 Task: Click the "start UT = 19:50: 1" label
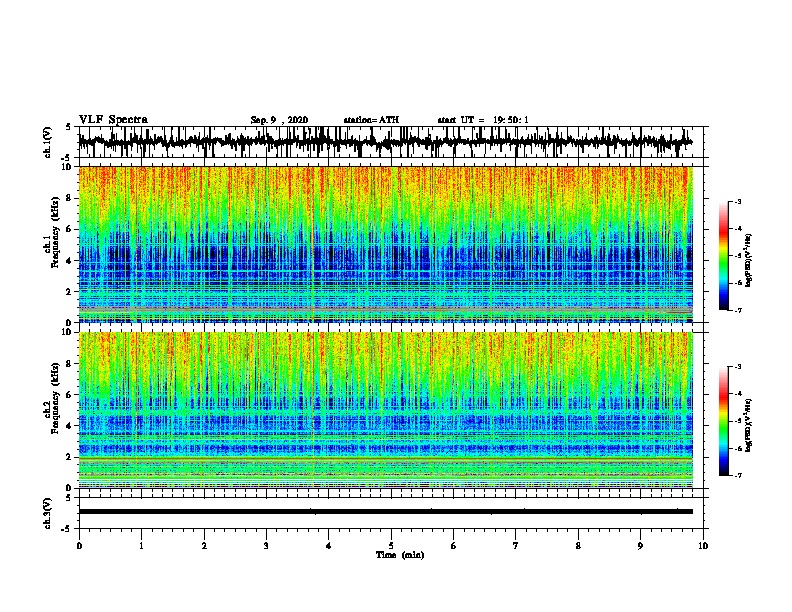[483, 120]
